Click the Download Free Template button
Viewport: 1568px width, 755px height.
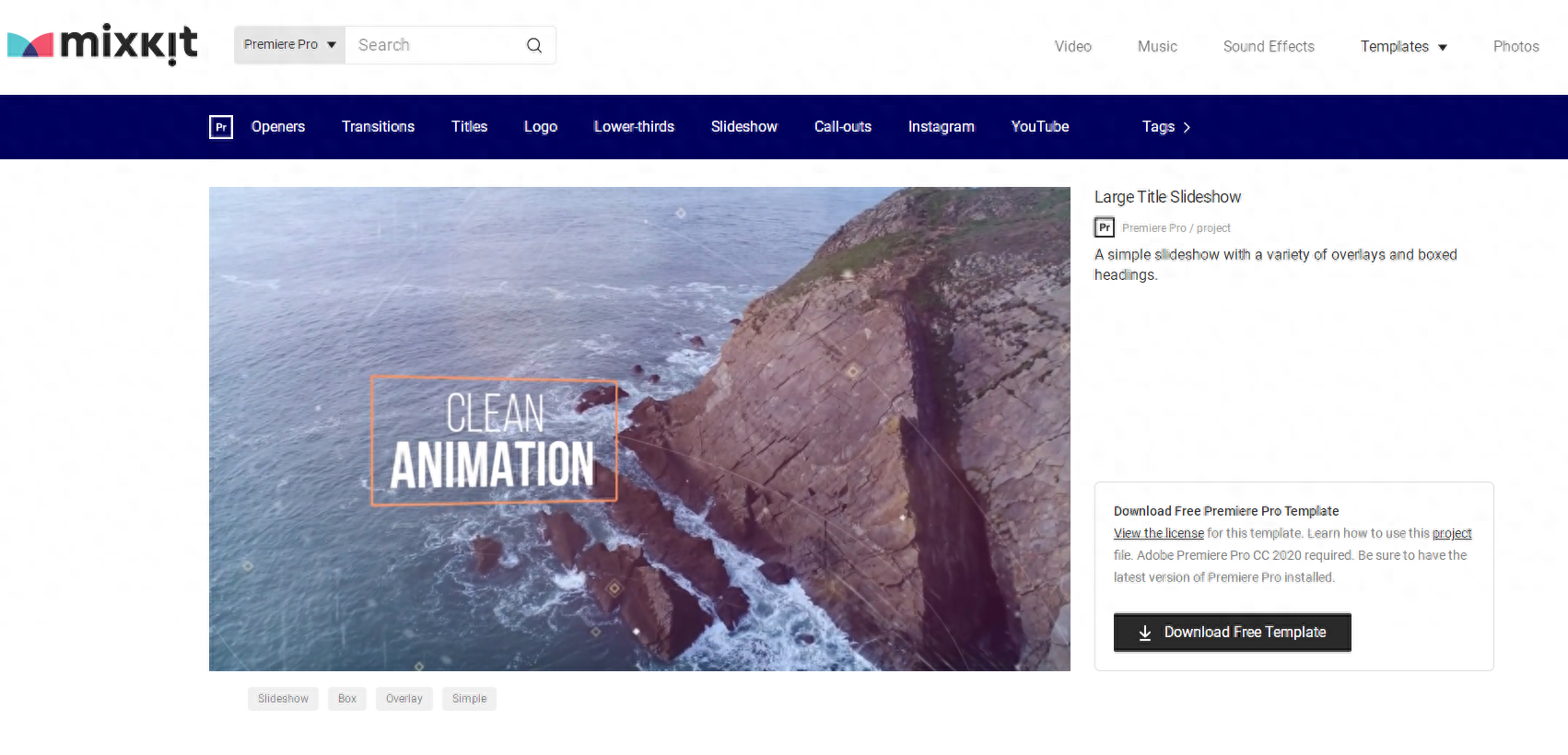(x=1232, y=633)
